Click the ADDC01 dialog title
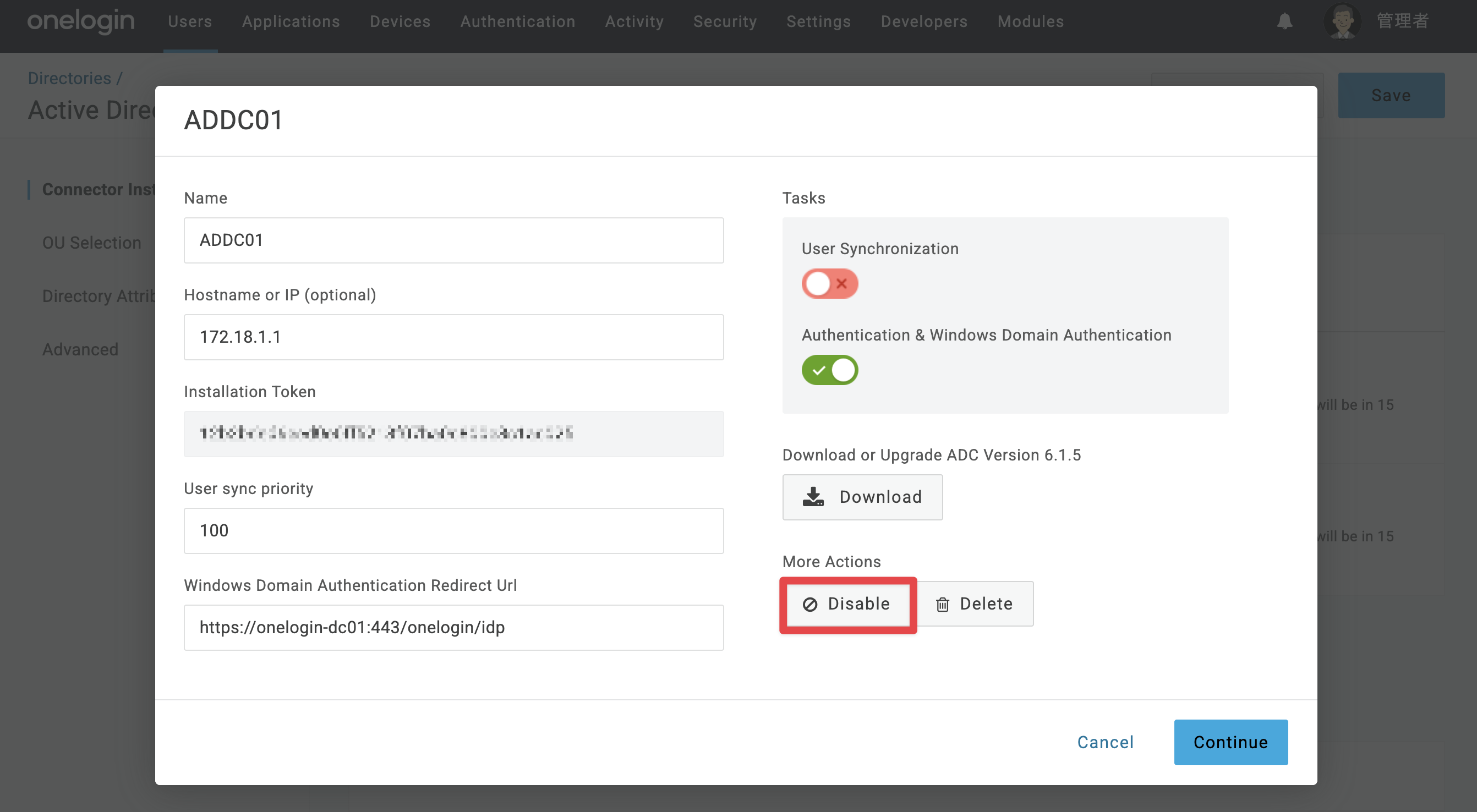Image resolution: width=1477 pixels, height=812 pixels. [x=233, y=120]
